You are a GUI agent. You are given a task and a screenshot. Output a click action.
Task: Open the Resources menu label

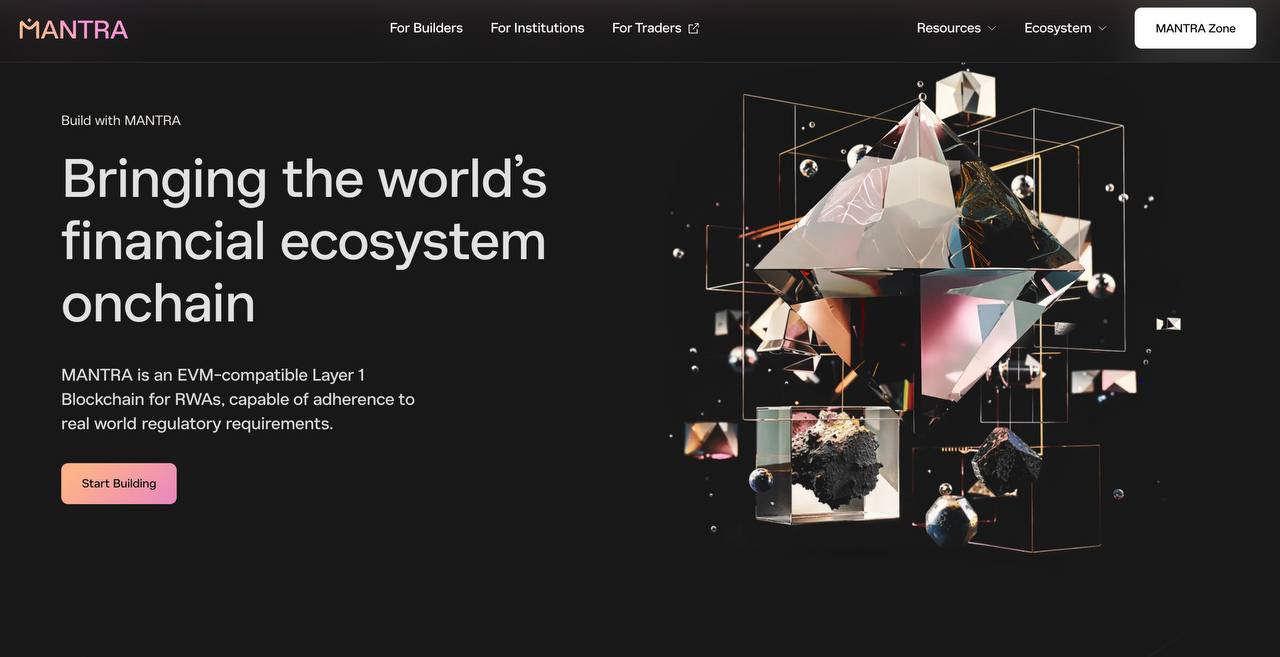pyautogui.click(x=948, y=28)
